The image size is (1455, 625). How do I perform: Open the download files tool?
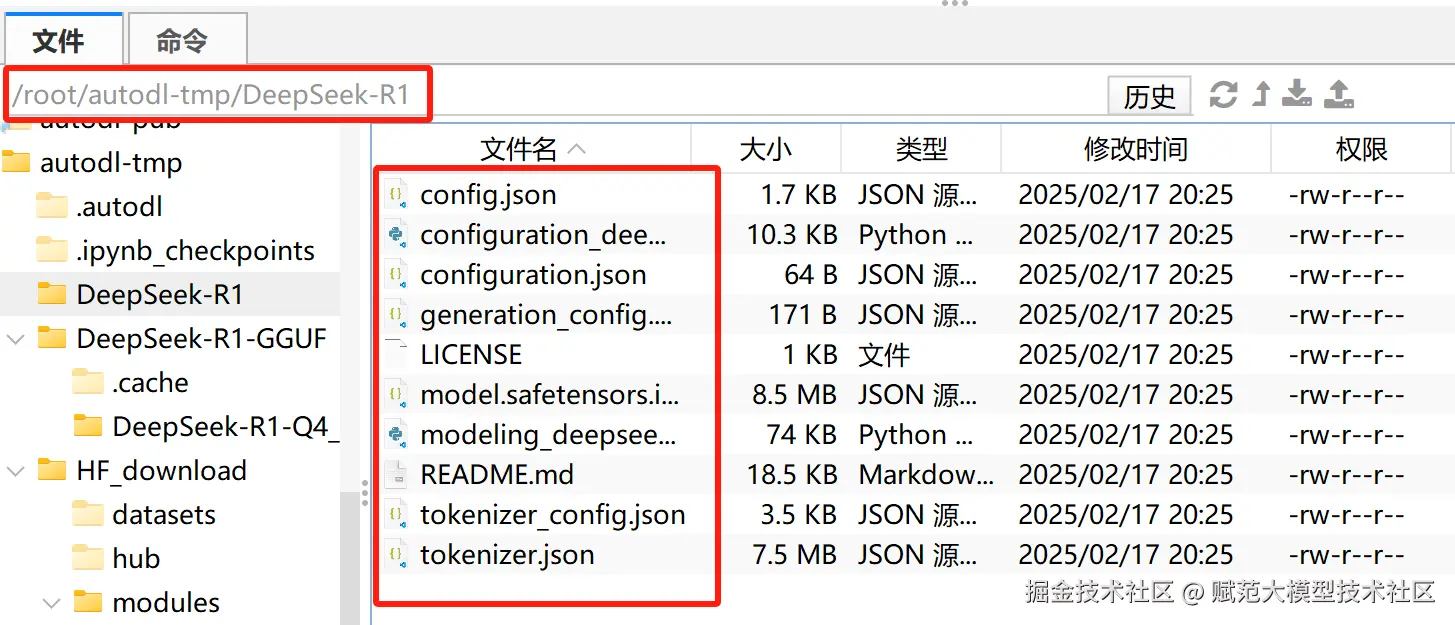pos(1297,94)
